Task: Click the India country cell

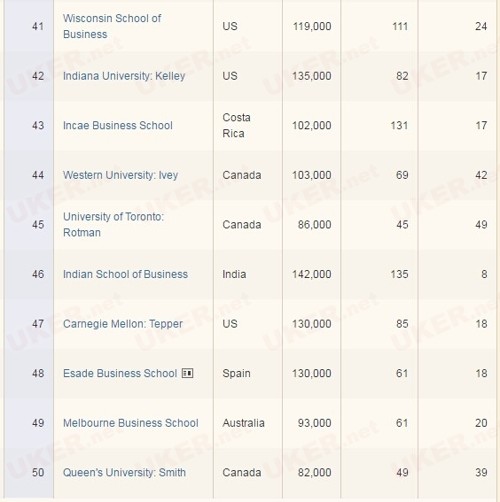Action: [248, 274]
